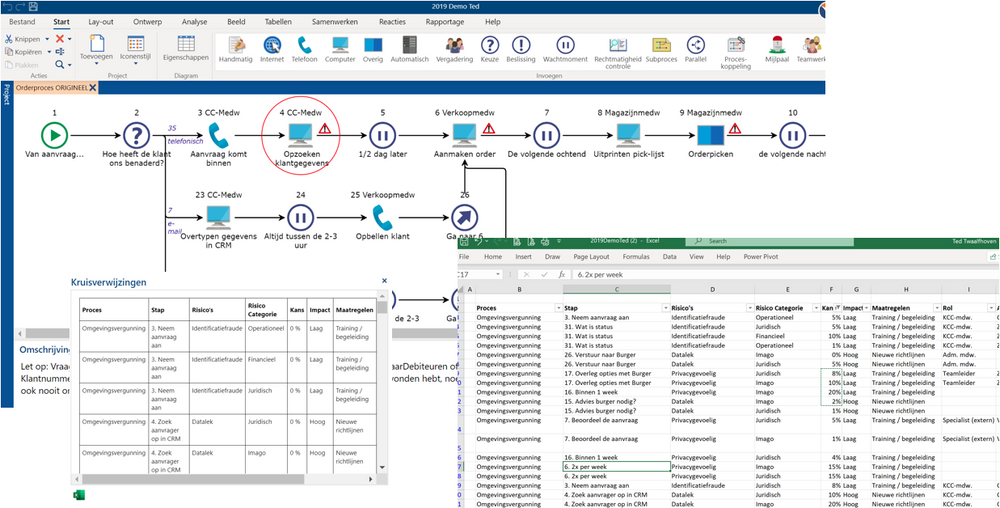Screen dimensions: 1000x508
Task: Open the Kopiëren dropdown arrow
Action: point(47,52)
